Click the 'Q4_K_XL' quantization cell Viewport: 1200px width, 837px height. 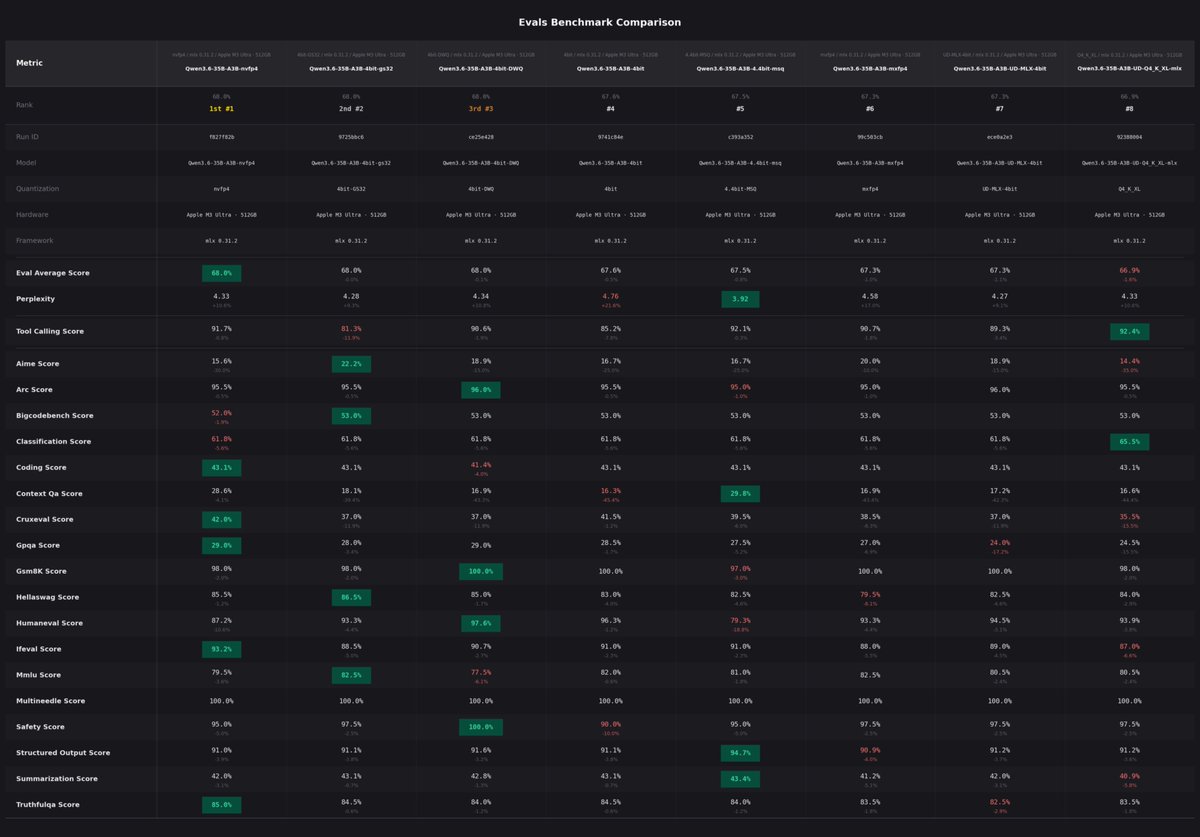pos(1129,189)
